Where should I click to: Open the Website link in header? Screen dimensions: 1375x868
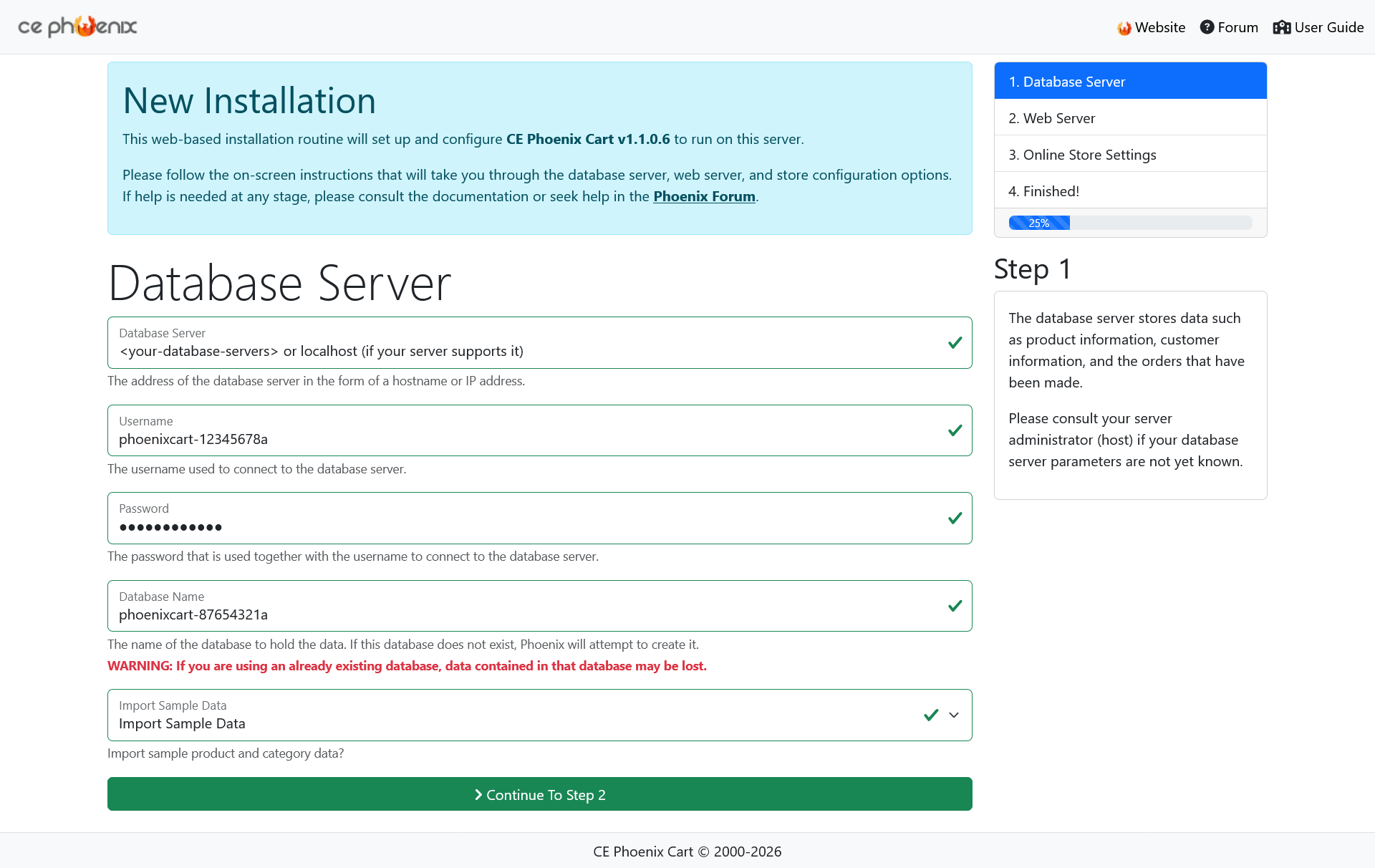click(1152, 27)
